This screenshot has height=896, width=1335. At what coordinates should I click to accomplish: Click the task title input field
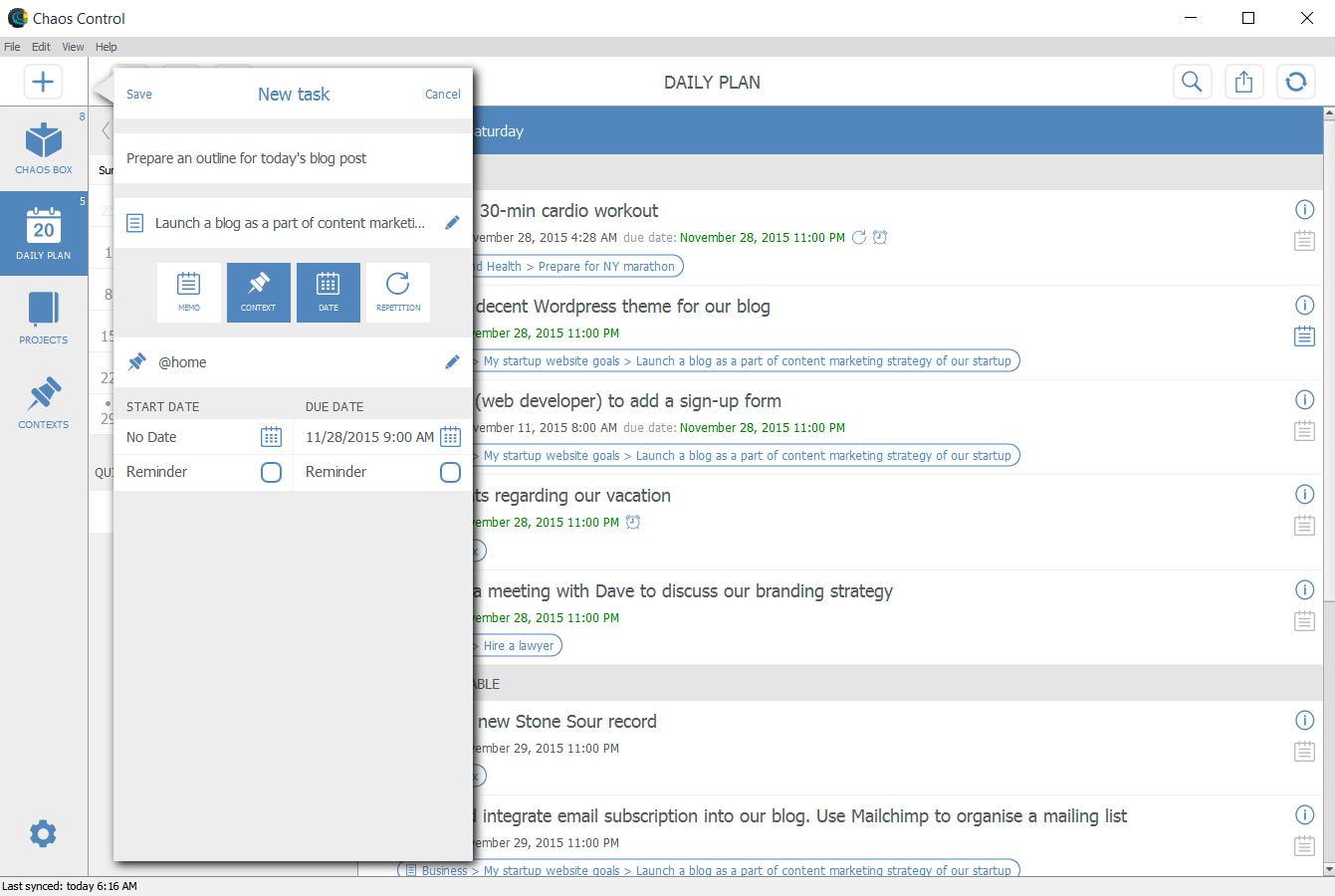click(293, 158)
